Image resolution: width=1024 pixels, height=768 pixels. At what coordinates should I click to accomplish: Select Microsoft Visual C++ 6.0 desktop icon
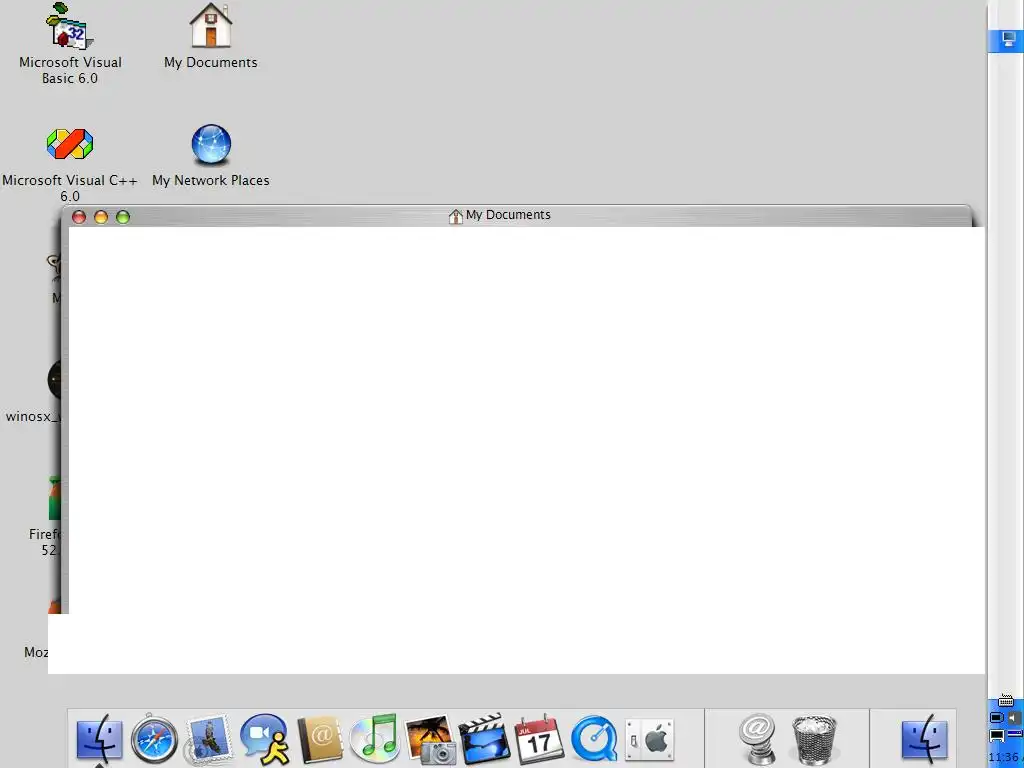coord(70,165)
